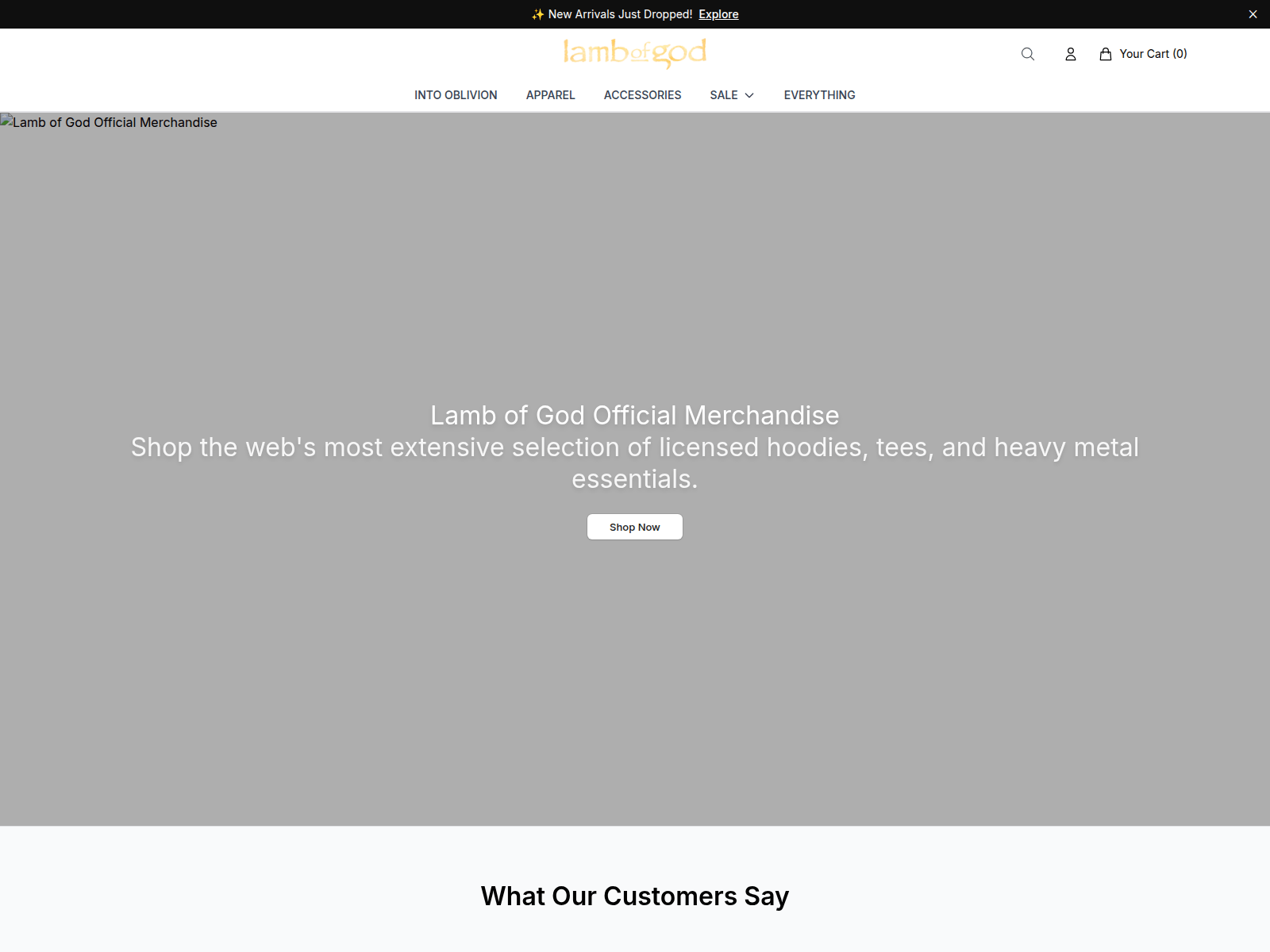Open the INTO OBLIVION menu item
Screen dimensions: 1270x952
pyautogui.click(x=456, y=95)
